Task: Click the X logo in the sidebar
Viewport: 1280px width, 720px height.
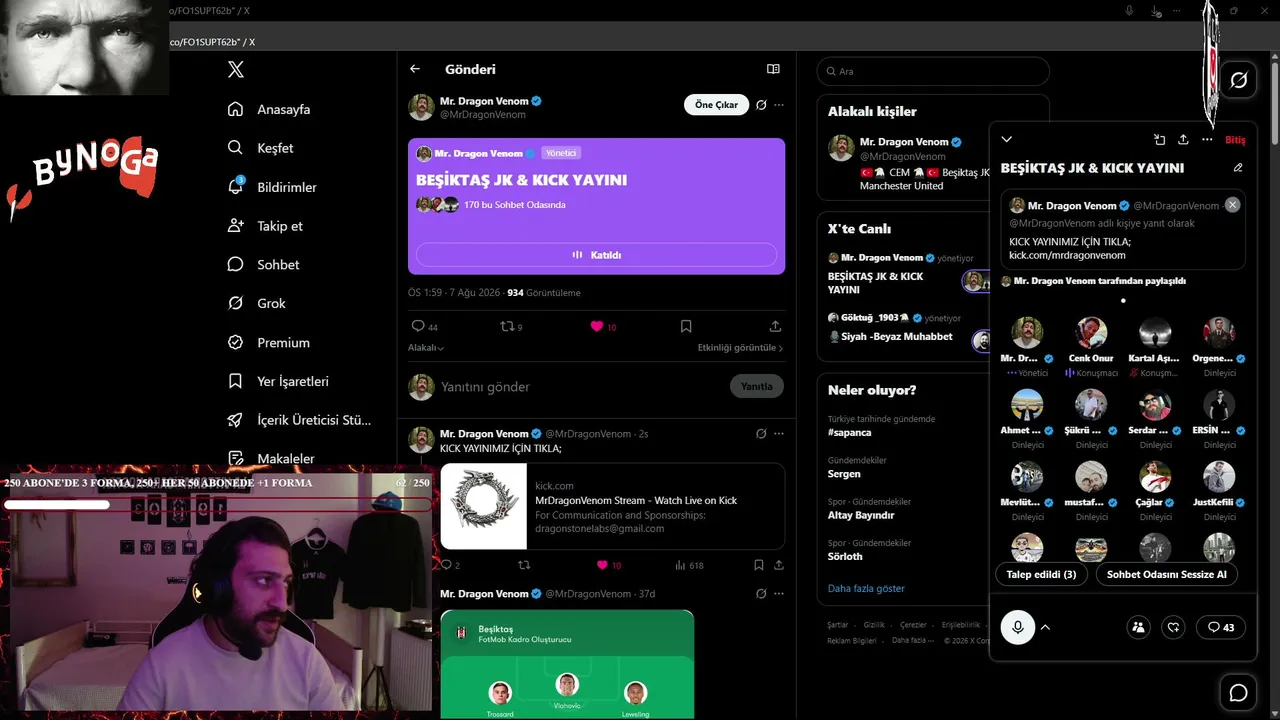Action: click(x=235, y=70)
